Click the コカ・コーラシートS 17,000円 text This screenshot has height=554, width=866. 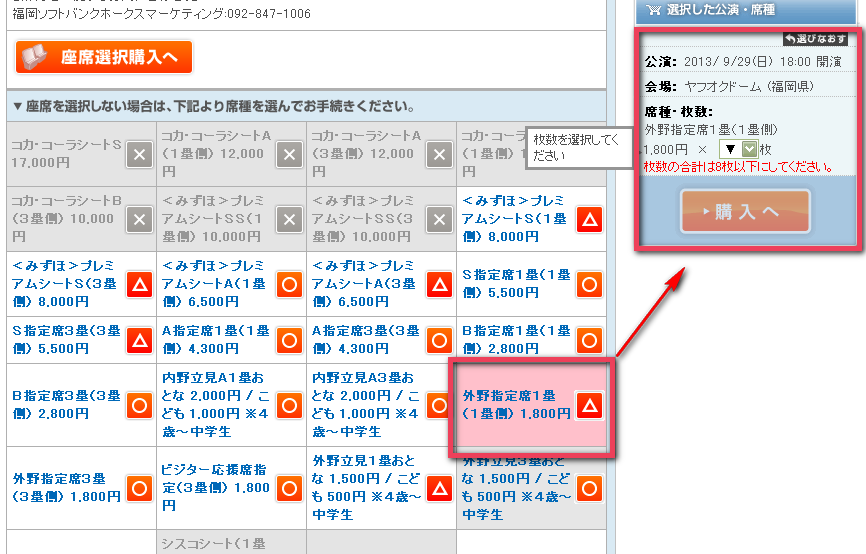[66, 154]
